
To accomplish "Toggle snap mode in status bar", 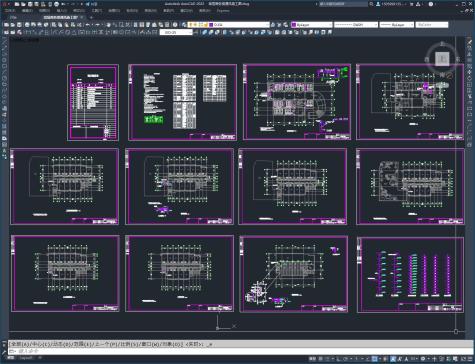I will point(327,359).
